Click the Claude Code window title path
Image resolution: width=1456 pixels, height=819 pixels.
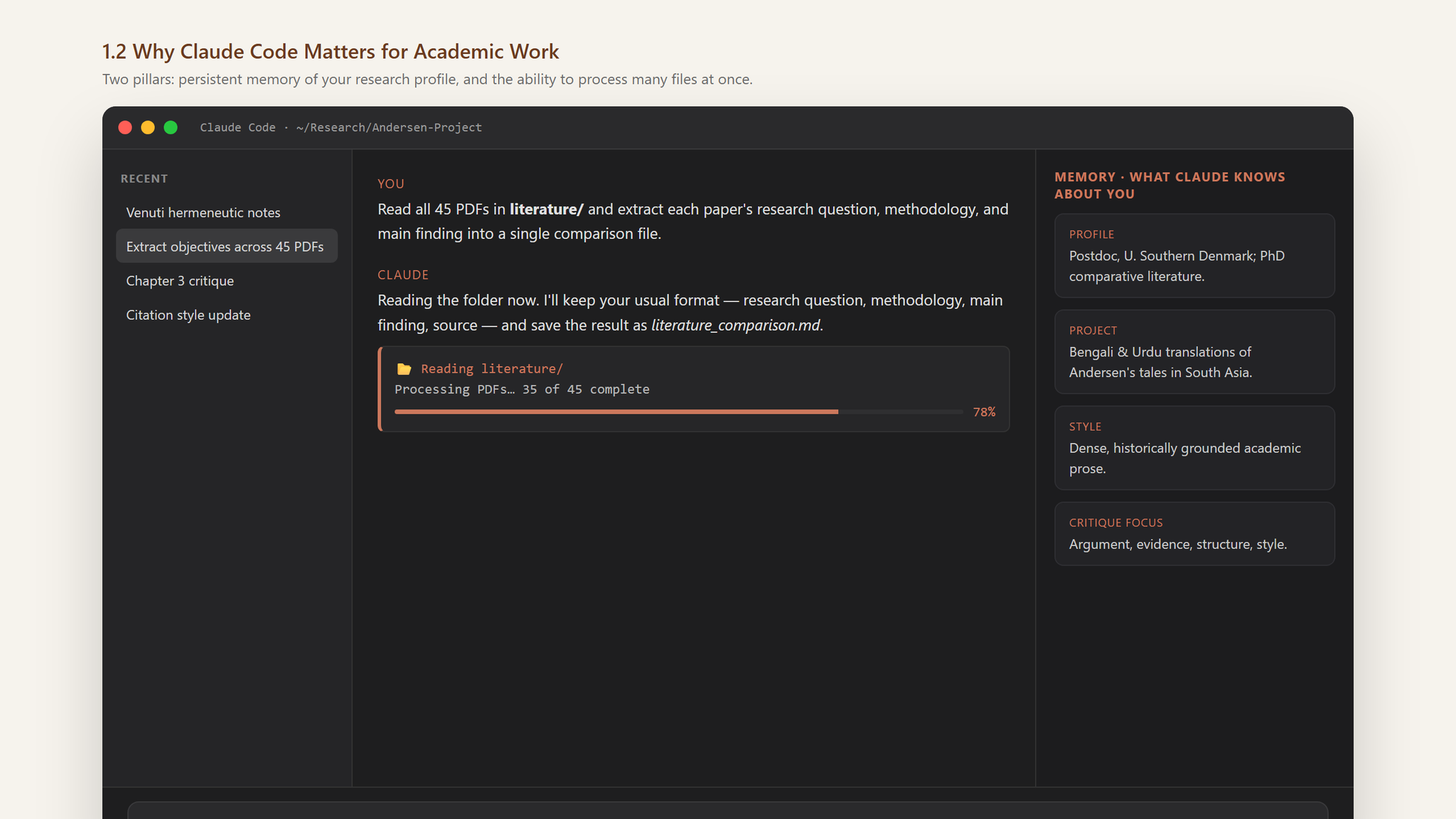341,127
